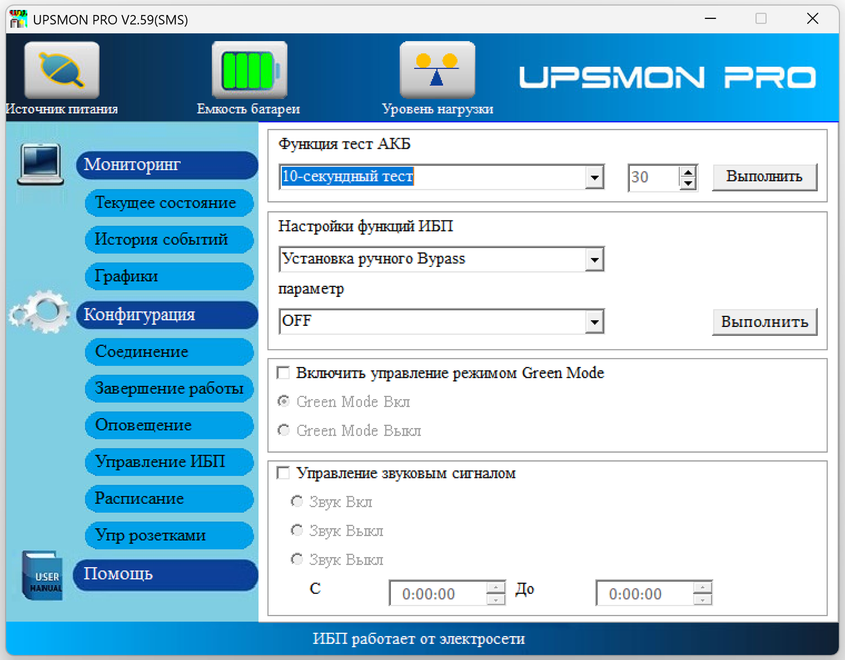Enable Green Mode control checkbox
The width and height of the screenshot is (845, 660).
[283, 373]
